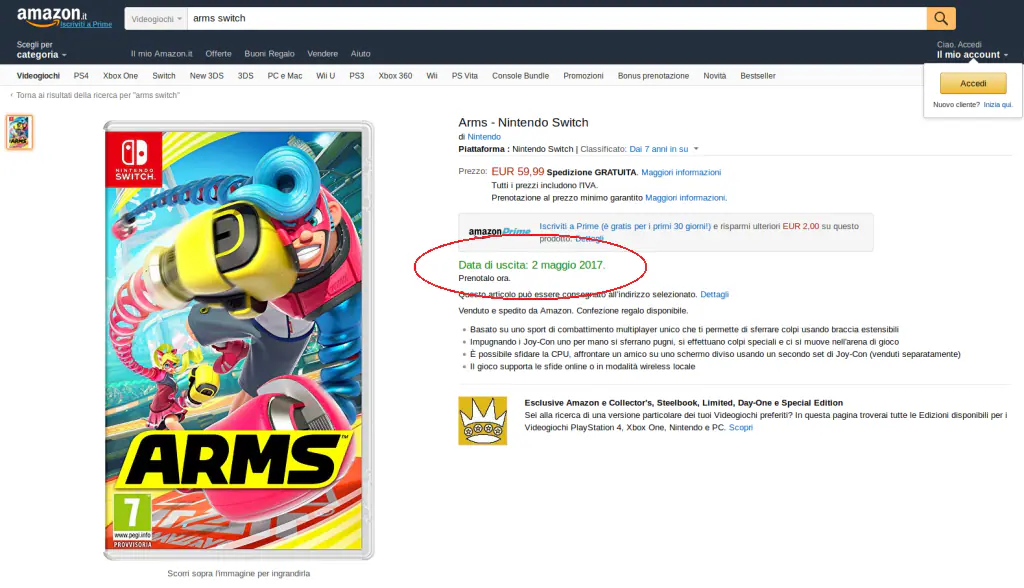Open the New 3DS category
The image size is (1024, 588).
tap(206, 76)
